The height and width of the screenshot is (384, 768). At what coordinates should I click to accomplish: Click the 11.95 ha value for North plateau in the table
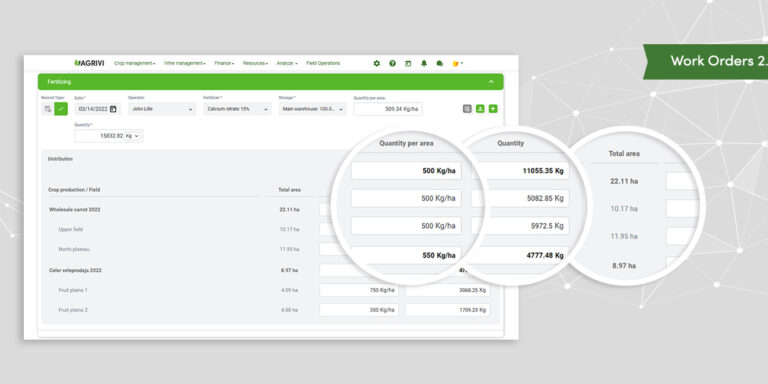pyautogui.click(x=289, y=249)
